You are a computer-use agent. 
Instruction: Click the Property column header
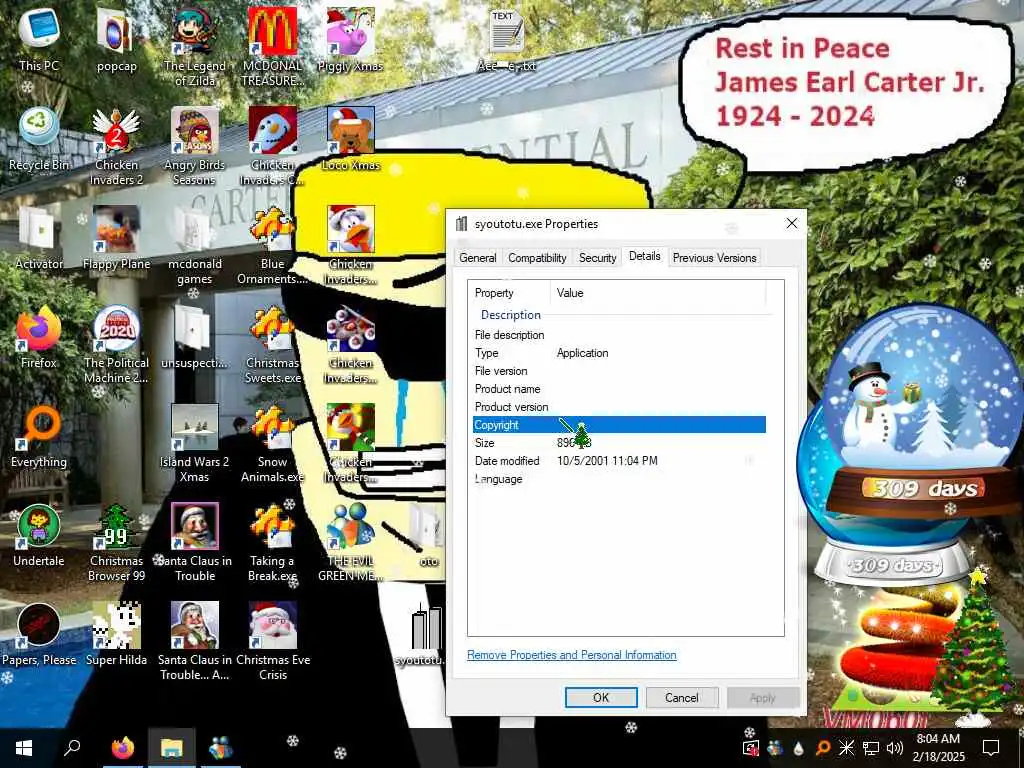511,293
